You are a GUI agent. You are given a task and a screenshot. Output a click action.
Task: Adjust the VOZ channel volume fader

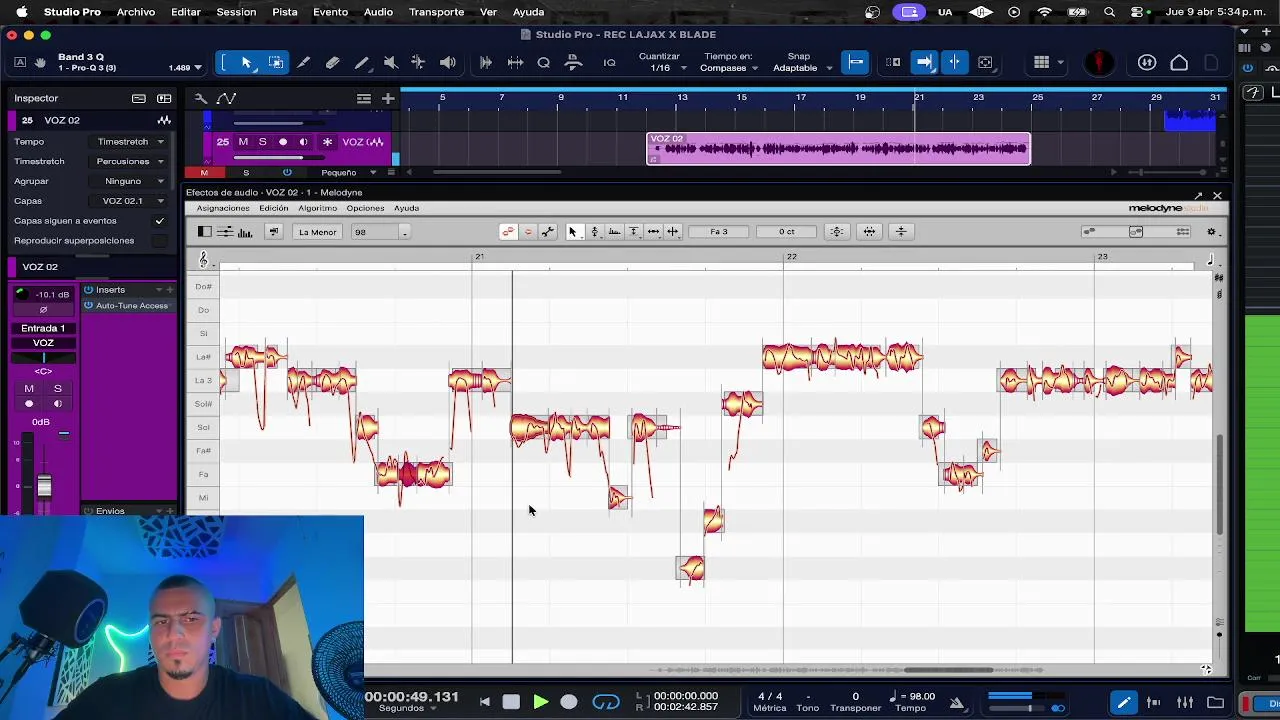(x=44, y=487)
